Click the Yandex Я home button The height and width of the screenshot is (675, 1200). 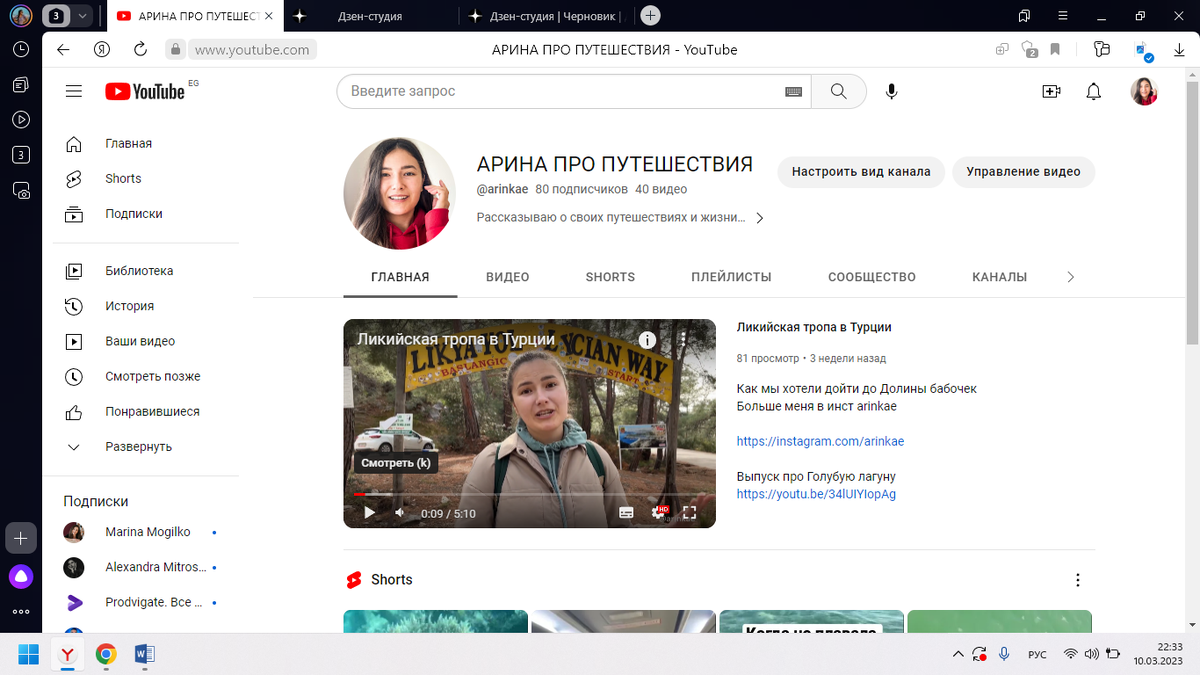[101, 49]
